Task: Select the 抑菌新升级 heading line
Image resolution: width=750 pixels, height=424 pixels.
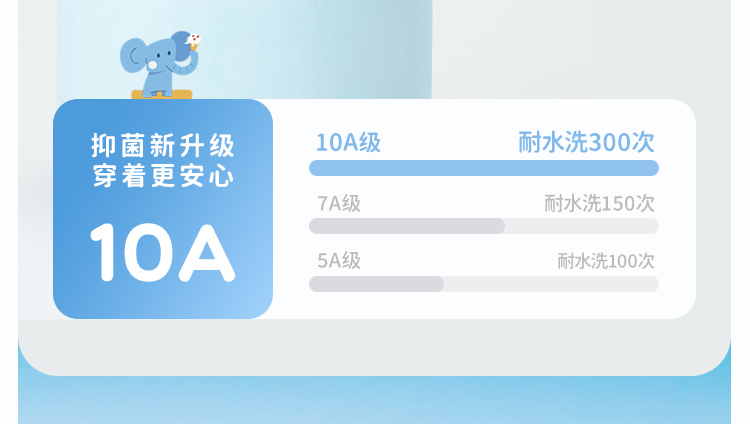Action: click(x=163, y=146)
